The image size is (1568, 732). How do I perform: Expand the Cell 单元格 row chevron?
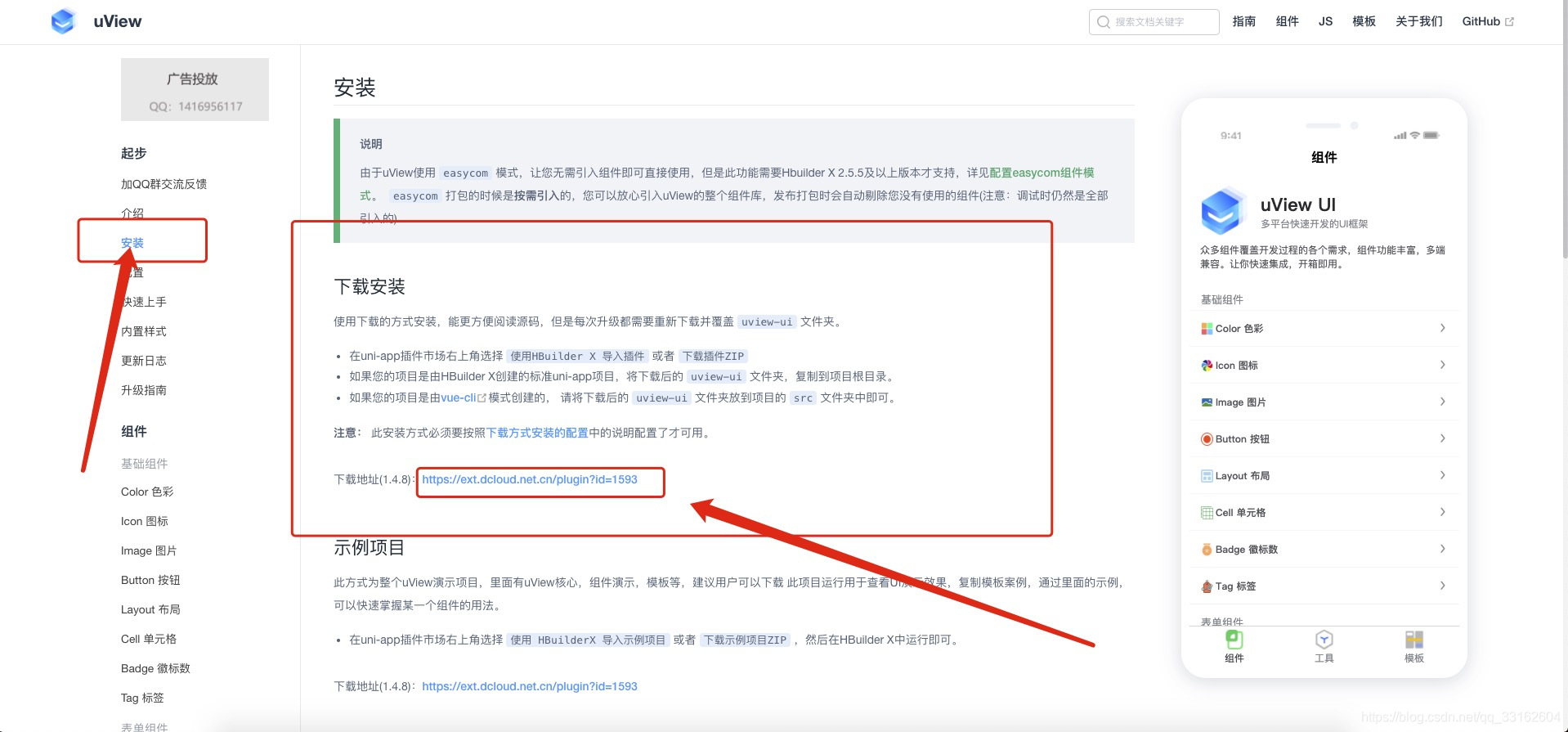click(x=1442, y=512)
